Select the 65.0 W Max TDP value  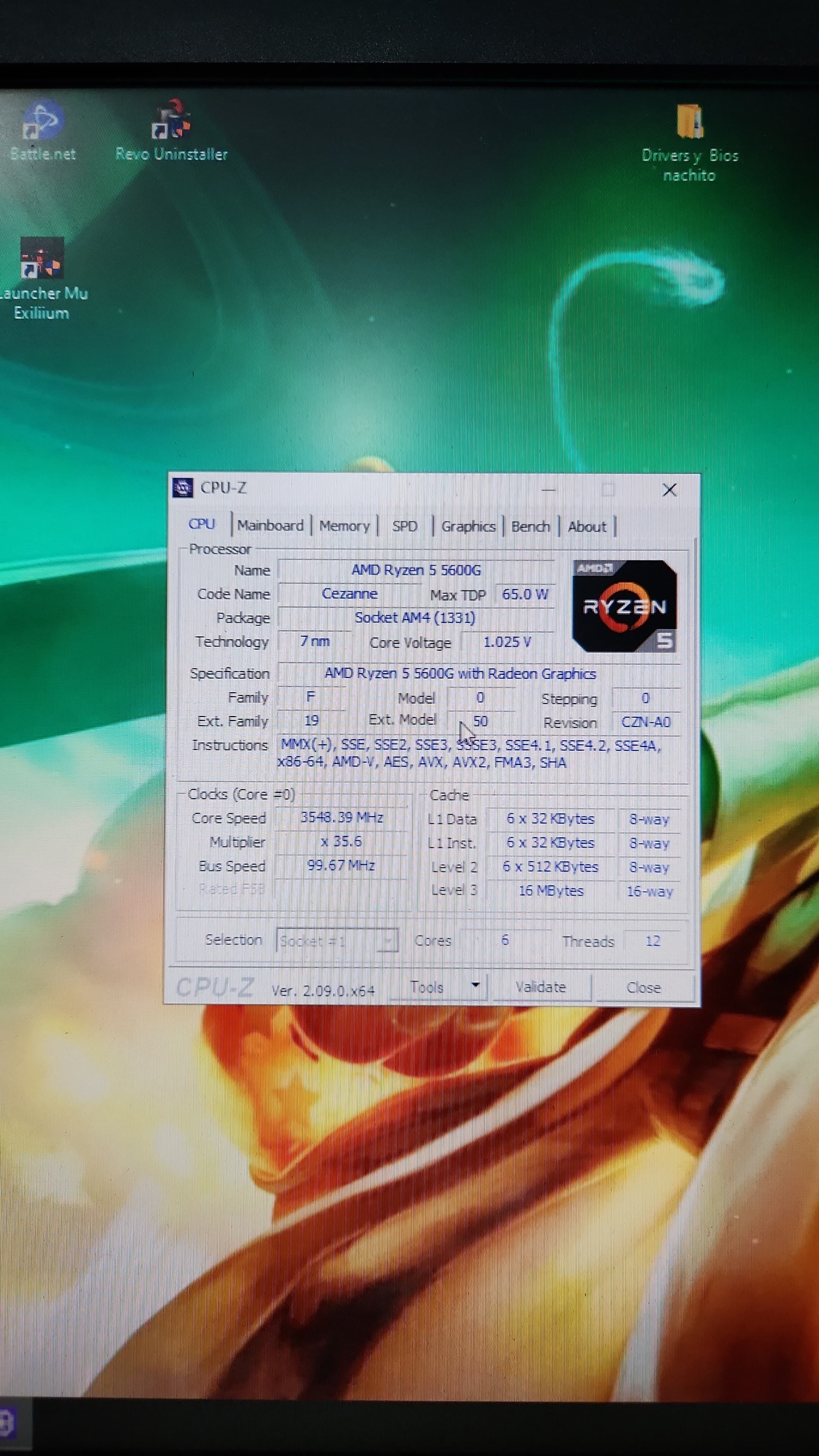[x=525, y=594]
